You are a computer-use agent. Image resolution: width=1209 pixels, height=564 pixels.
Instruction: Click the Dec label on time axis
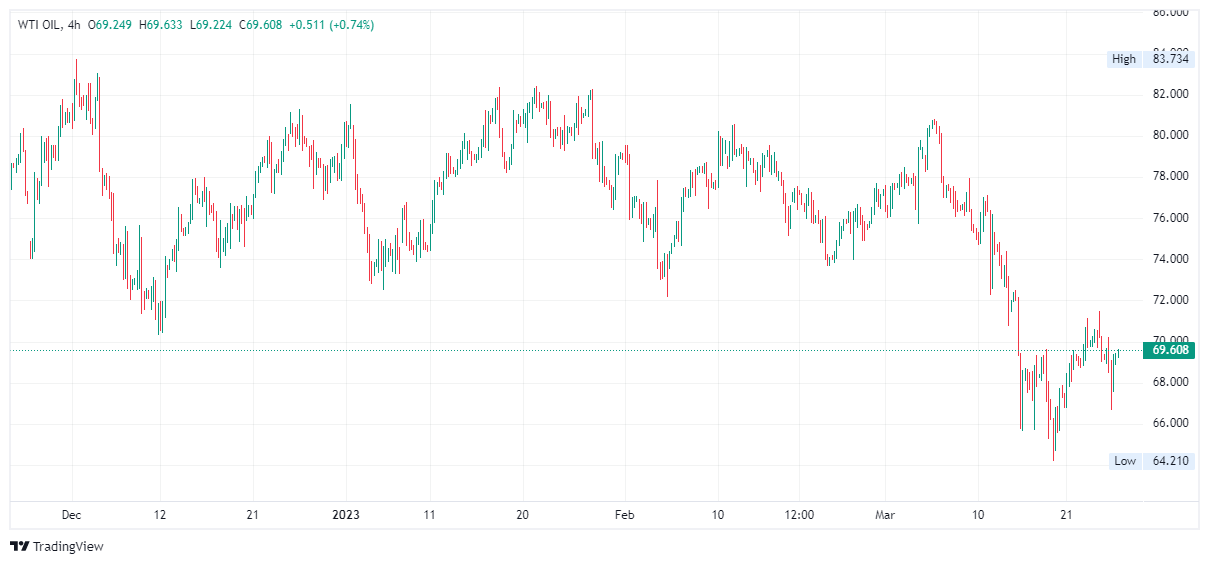(x=71, y=515)
